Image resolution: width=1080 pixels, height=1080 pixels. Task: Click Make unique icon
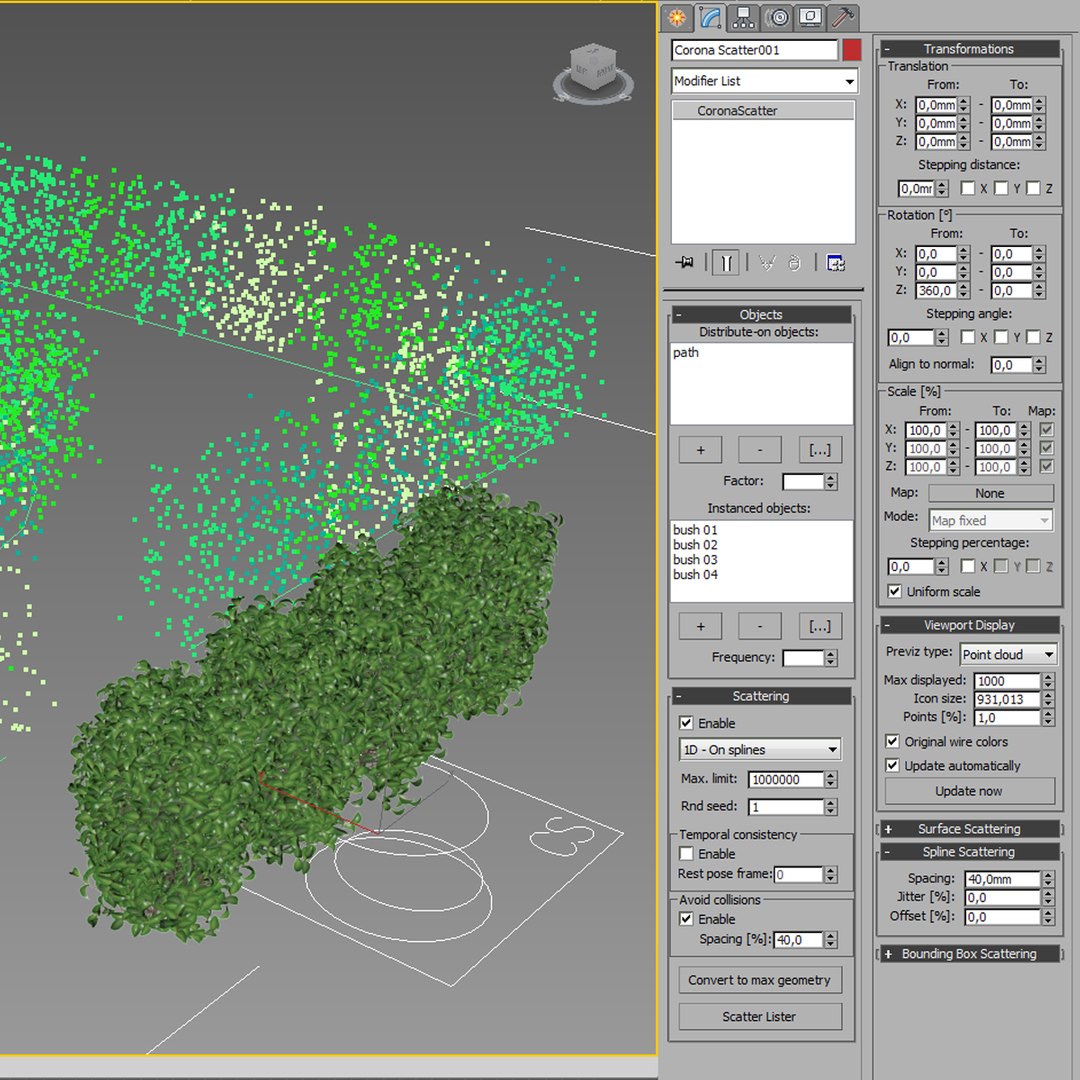point(767,262)
